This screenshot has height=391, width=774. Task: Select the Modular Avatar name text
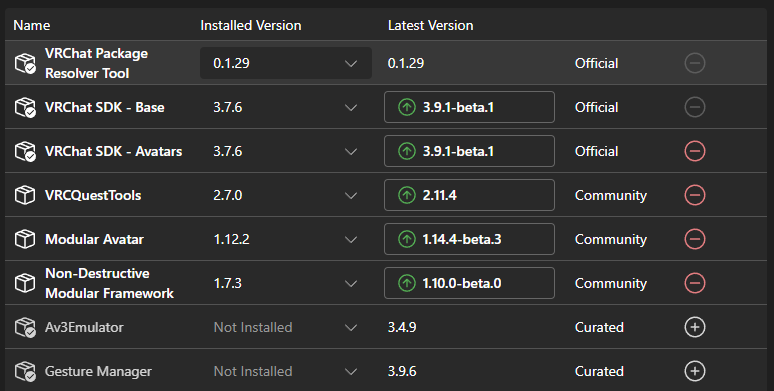(x=94, y=239)
